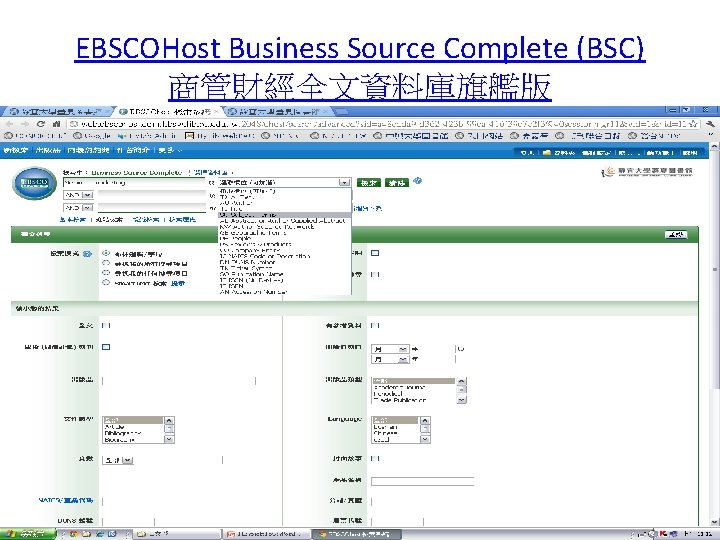720x540 pixels.
Task: Open the first search field selector dropdown
Action: pos(285,183)
